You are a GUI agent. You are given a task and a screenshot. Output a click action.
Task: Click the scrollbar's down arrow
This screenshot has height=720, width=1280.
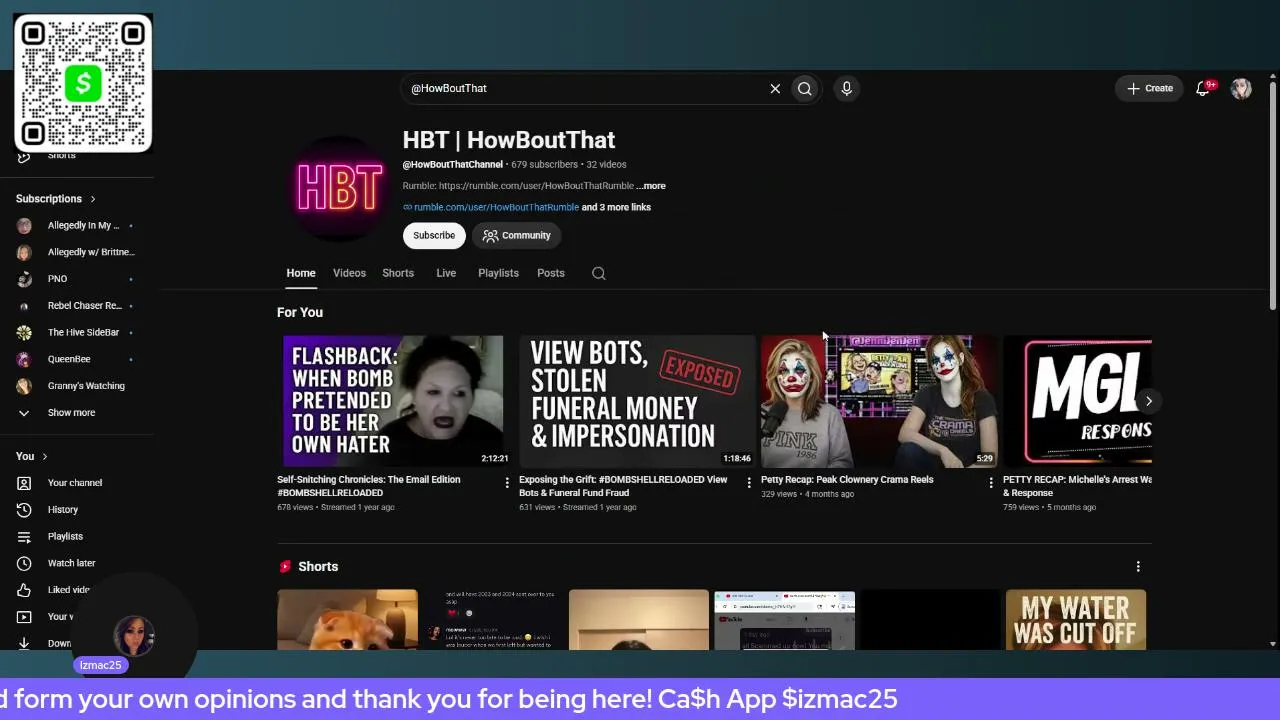coord(1273,644)
